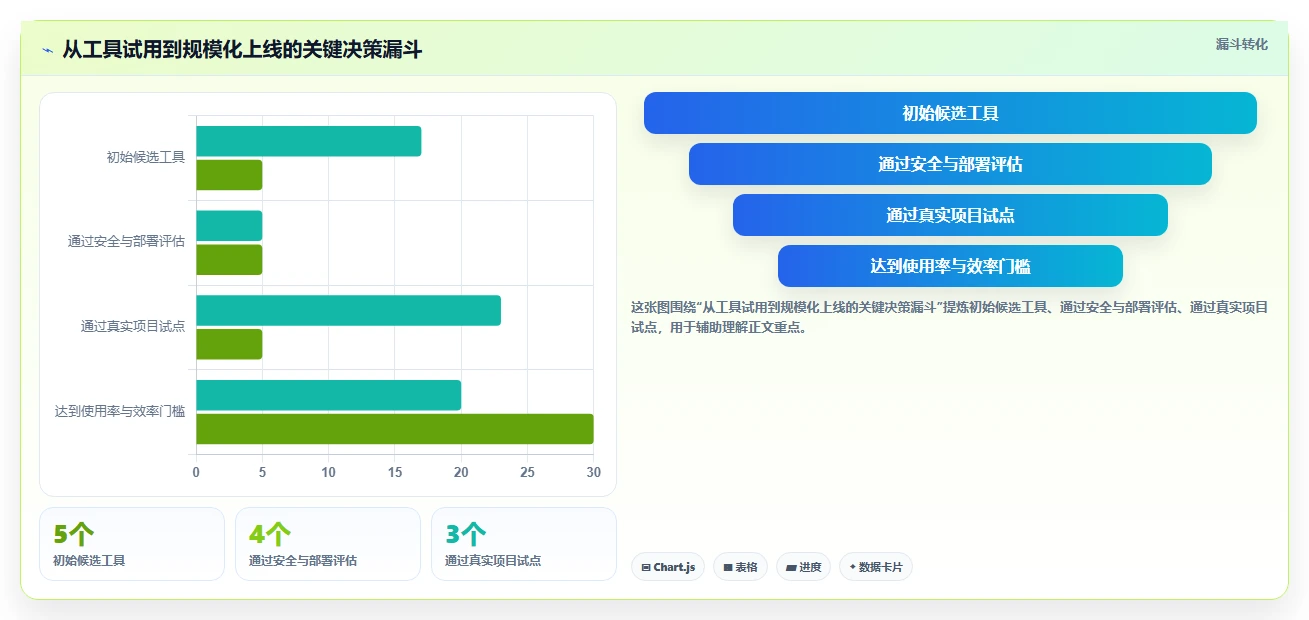Viewport: 1309px width, 620px height.
Task: Open the 3个 通过真实项目试点 stat card
Action: tap(524, 544)
